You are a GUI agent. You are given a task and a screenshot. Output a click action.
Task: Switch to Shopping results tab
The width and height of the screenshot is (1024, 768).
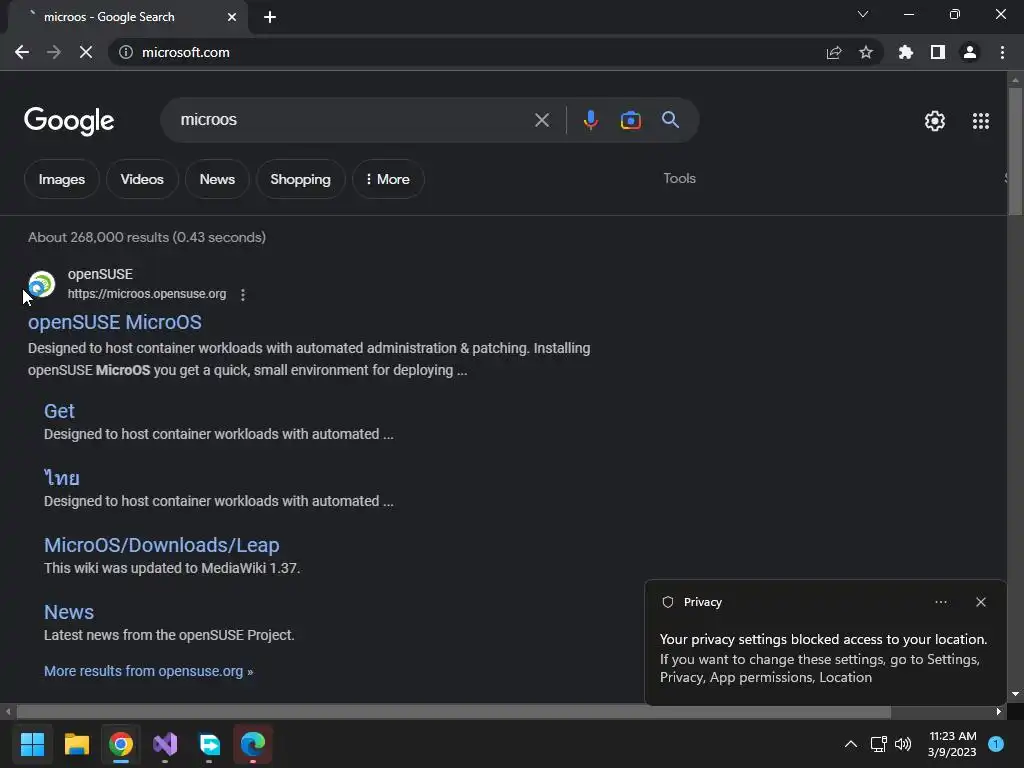pyautogui.click(x=300, y=179)
